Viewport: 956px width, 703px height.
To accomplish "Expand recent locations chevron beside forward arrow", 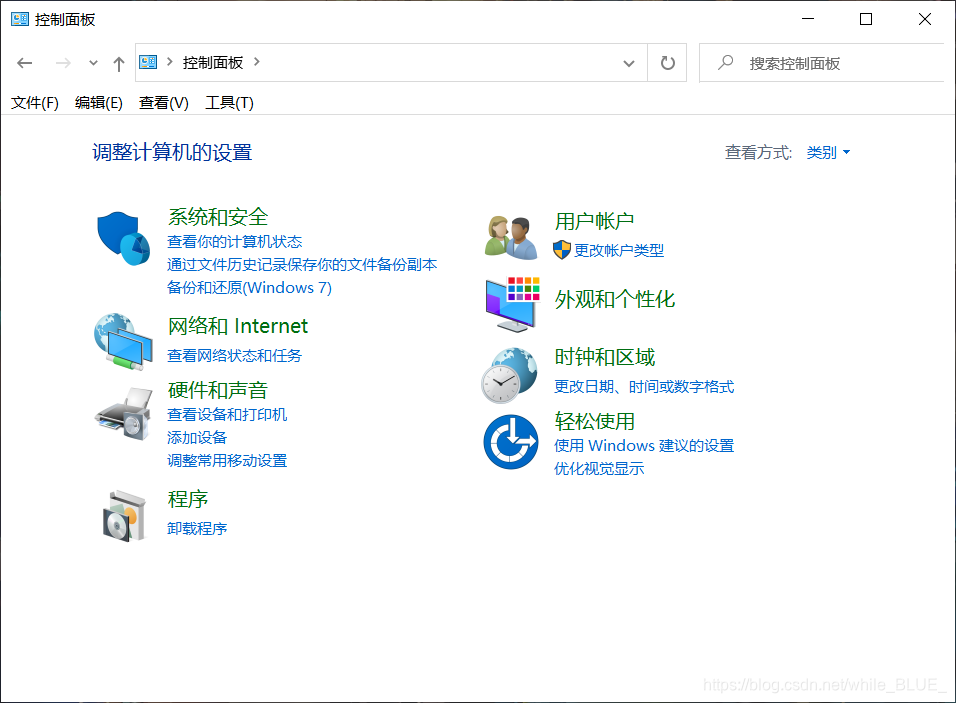I will click(92, 62).
